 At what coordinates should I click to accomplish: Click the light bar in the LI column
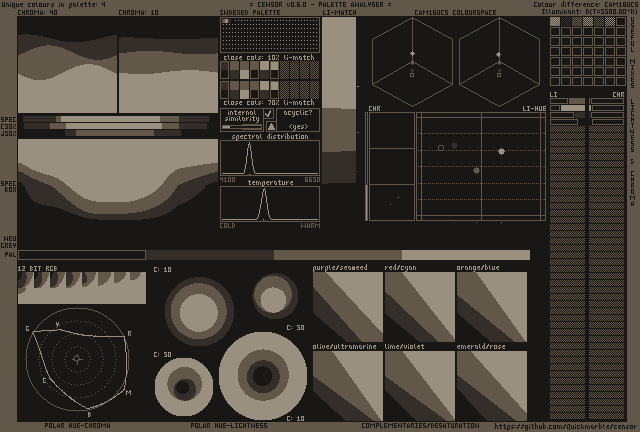(x=573, y=108)
